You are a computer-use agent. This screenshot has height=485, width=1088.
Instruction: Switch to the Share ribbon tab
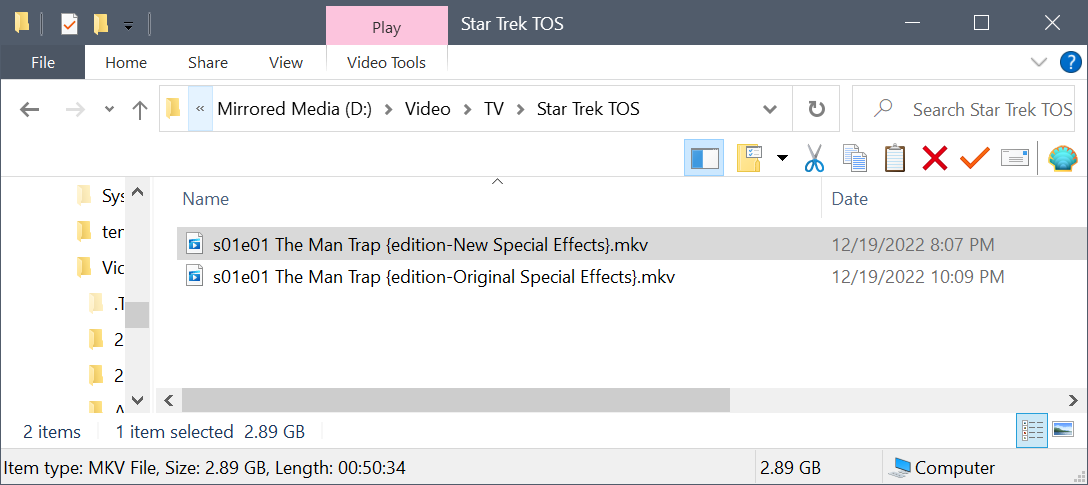(x=207, y=62)
